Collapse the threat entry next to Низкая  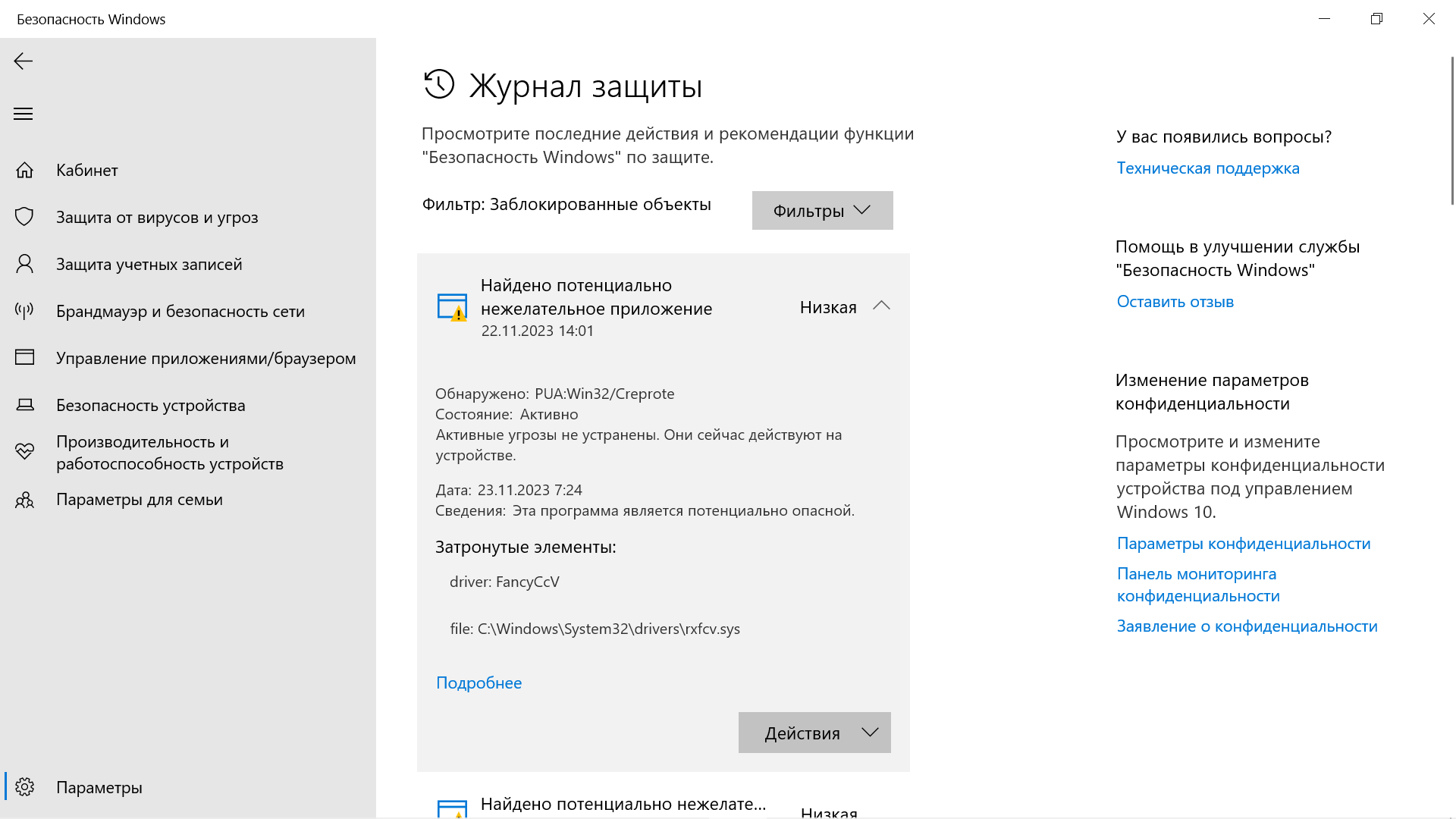click(880, 306)
